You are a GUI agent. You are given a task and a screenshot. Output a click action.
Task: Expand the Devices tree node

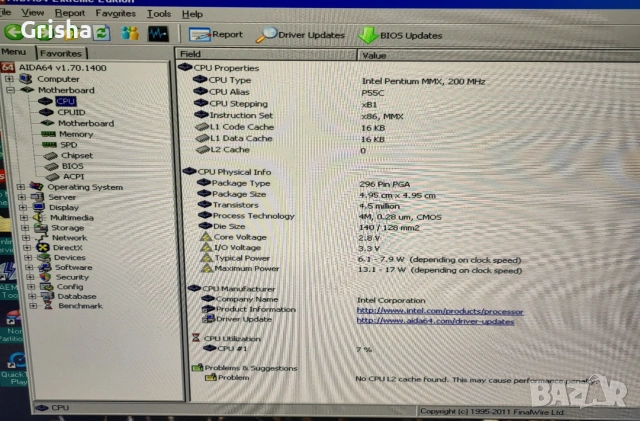click(x=28, y=258)
